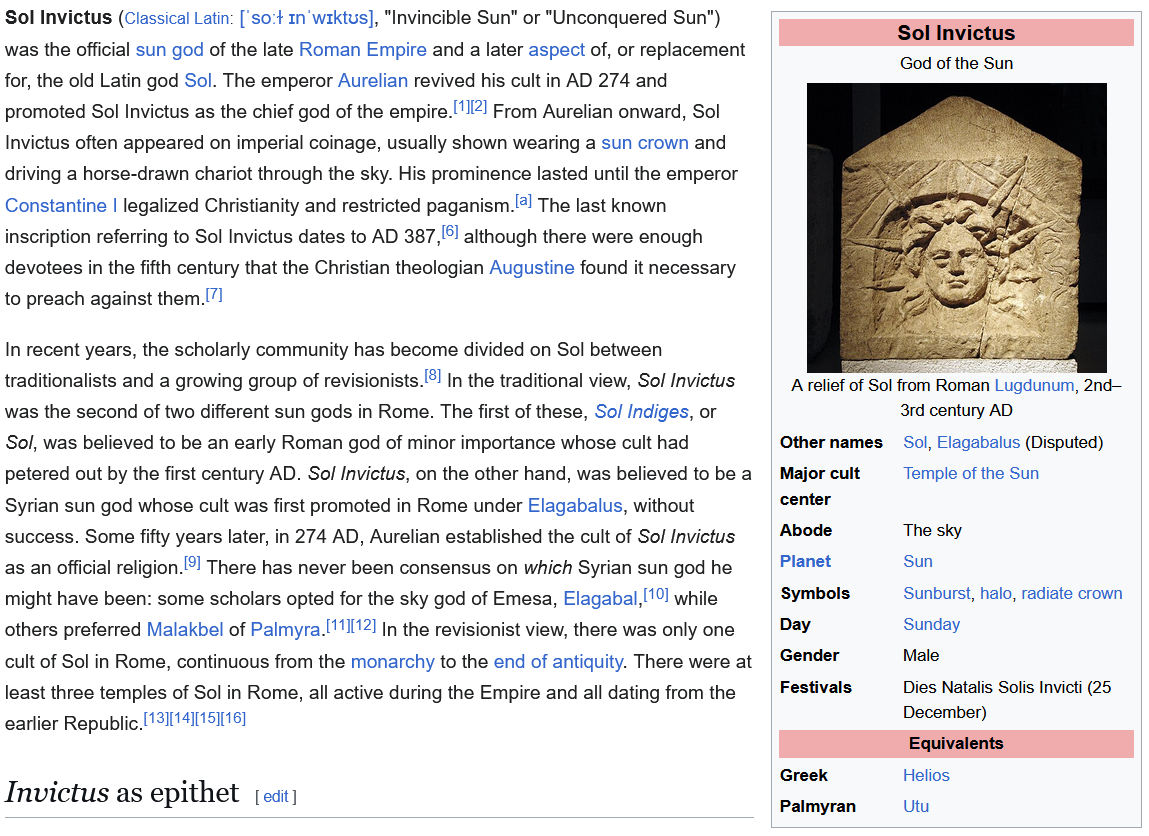The height and width of the screenshot is (836, 1149).
Task: Click 'Sol' under Other names in infobox
Action: [915, 443]
